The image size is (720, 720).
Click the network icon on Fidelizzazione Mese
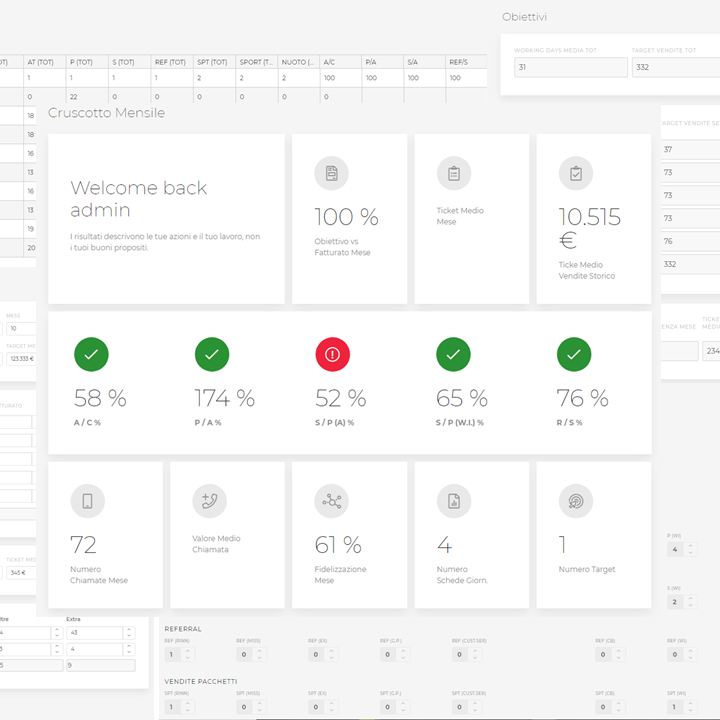coord(331,501)
